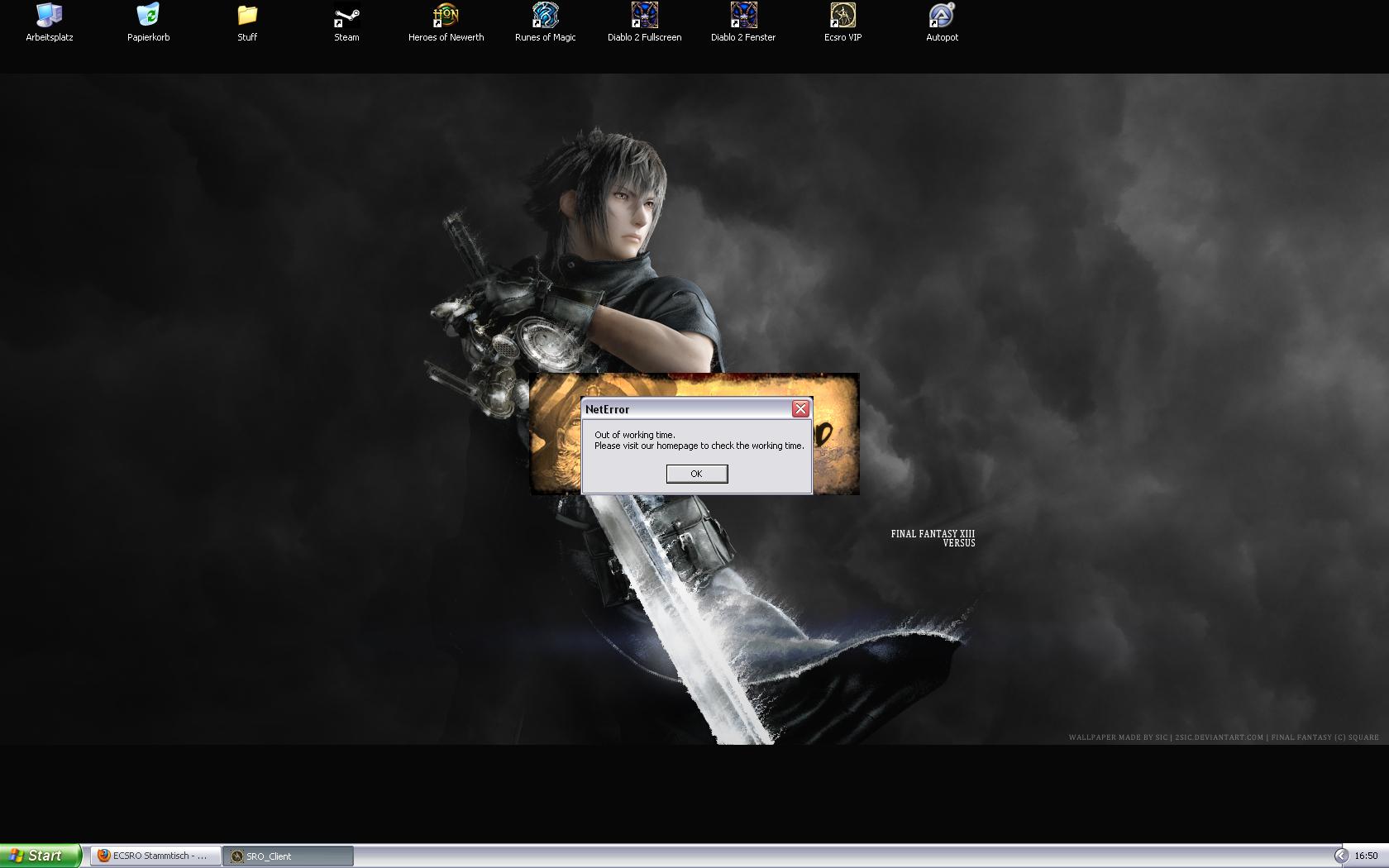Viewport: 1389px width, 868px height.
Task: Select the Papierkorb recycle bin icon
Action: [148, 17]
